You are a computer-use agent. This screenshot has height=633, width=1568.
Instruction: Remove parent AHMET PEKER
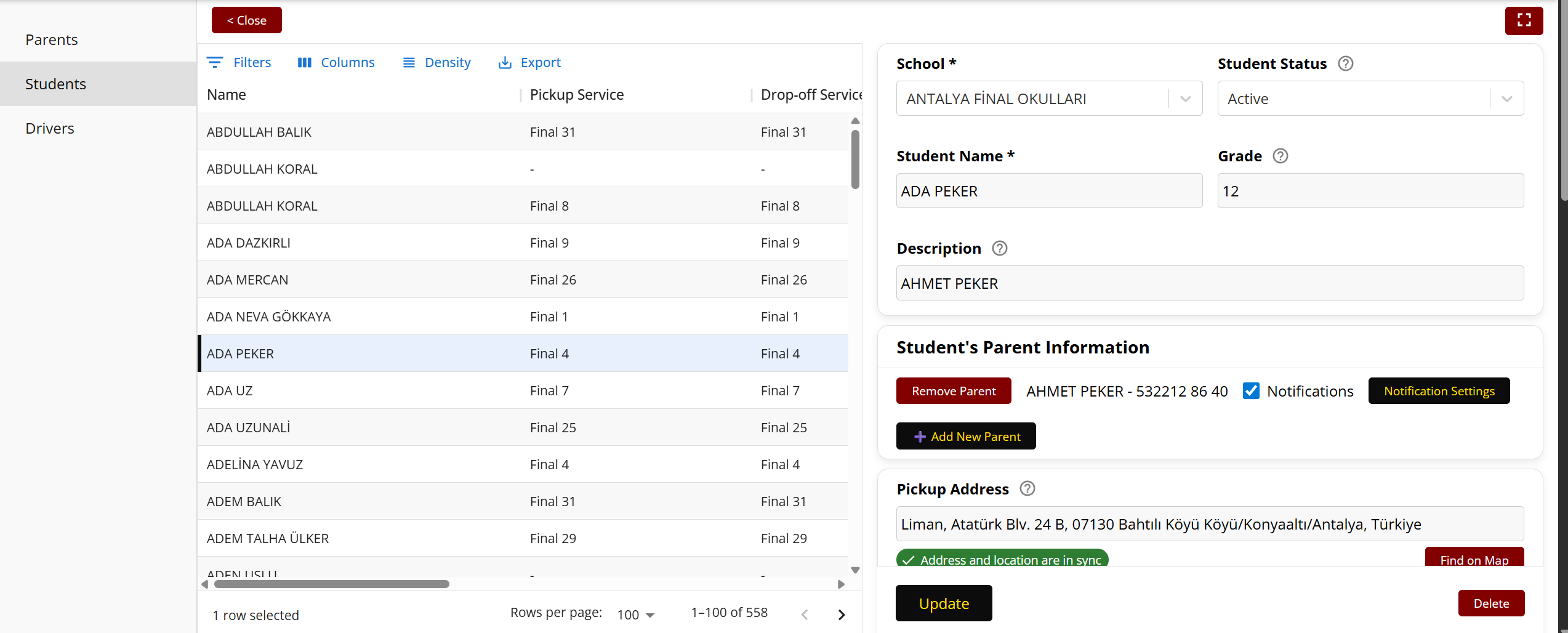(x=953, y=391)
